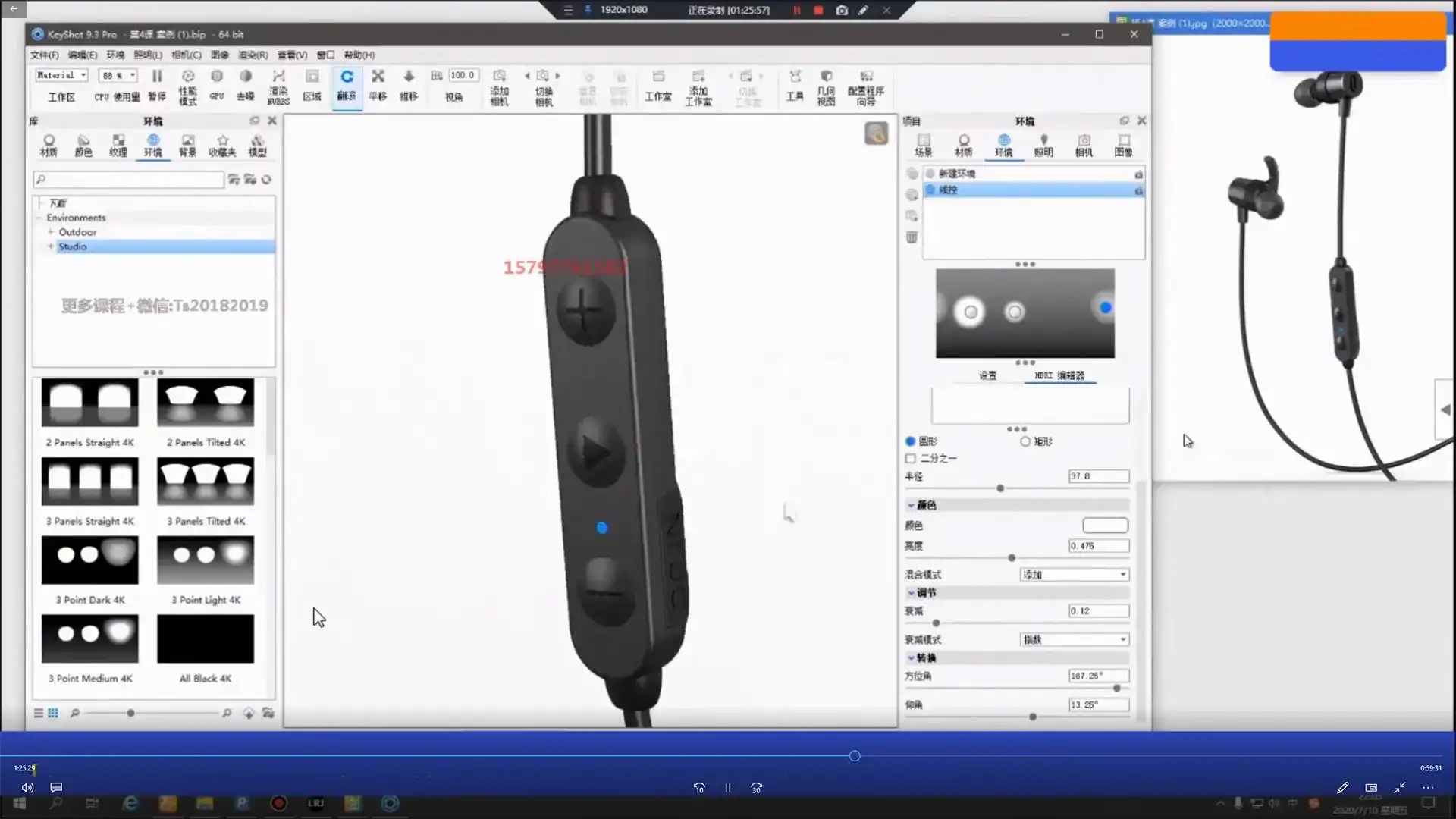Select the rectangular (矩形) radio button

point(1025,441)
